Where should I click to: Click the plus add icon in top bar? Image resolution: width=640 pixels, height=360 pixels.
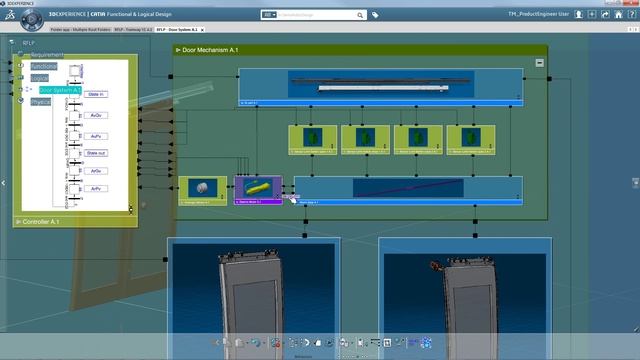[x=592, y=14]
